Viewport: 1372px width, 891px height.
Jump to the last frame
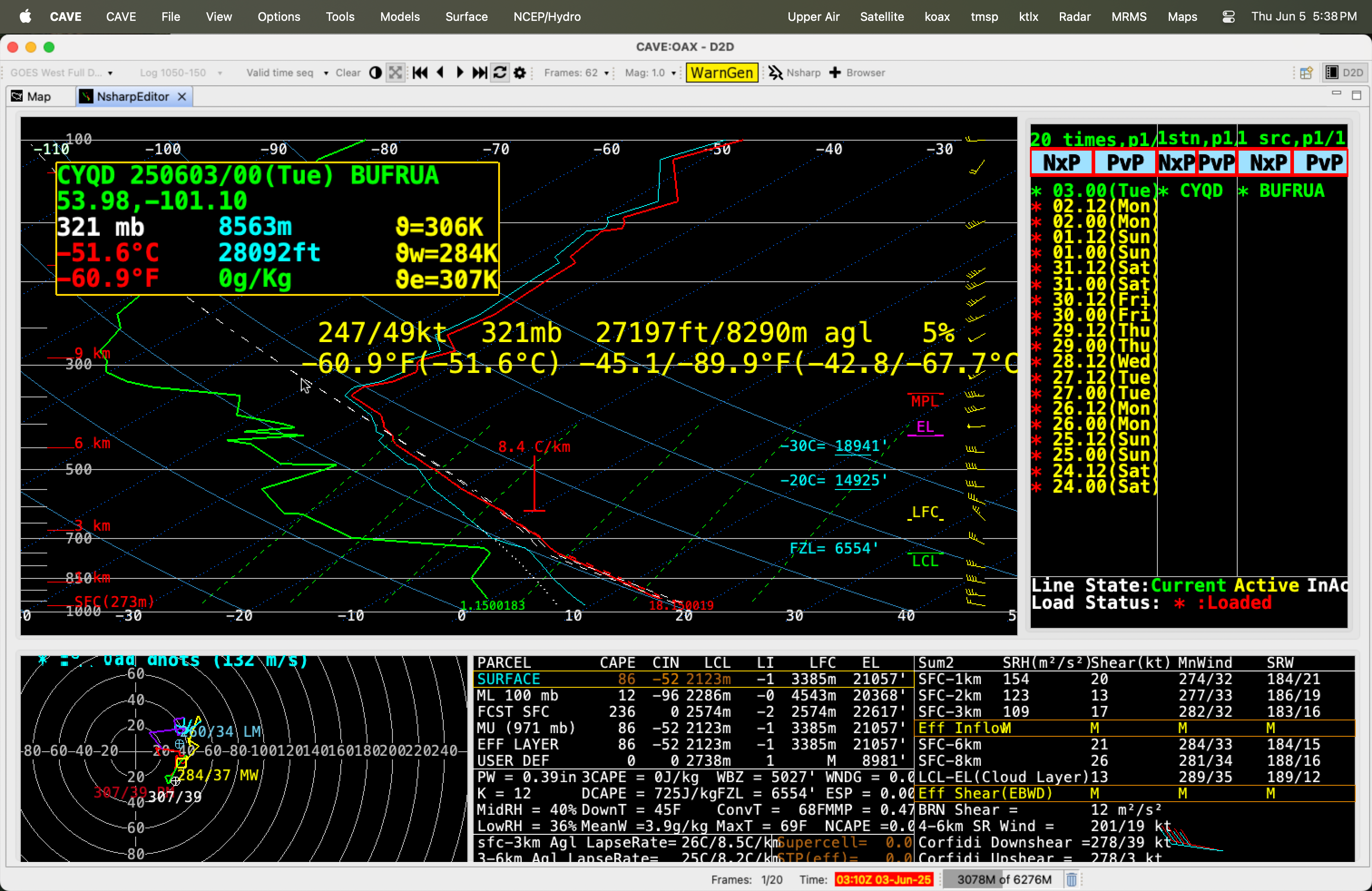(x=480, y=73)
